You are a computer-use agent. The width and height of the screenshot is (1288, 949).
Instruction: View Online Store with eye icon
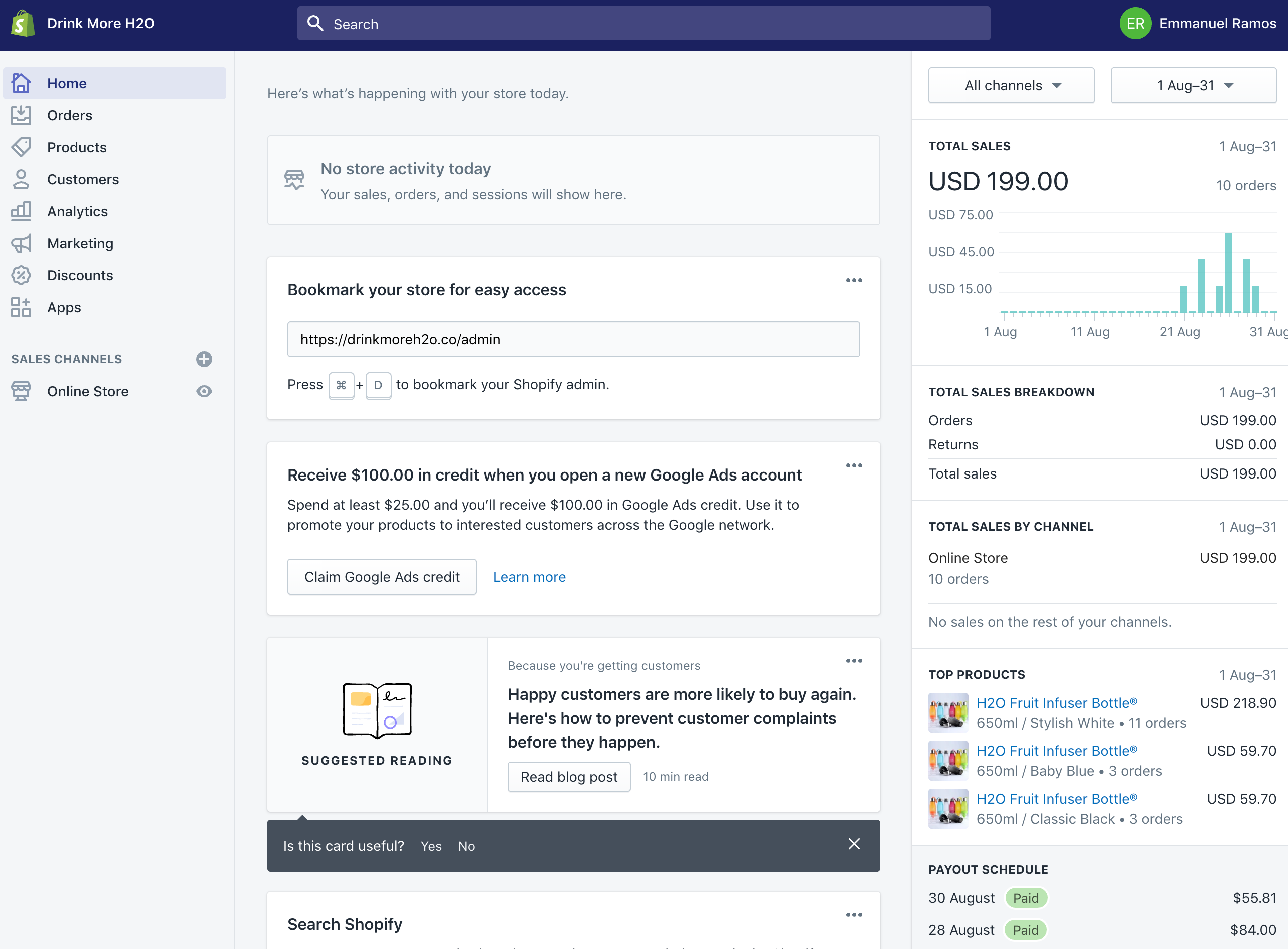(x=204, y=392)
